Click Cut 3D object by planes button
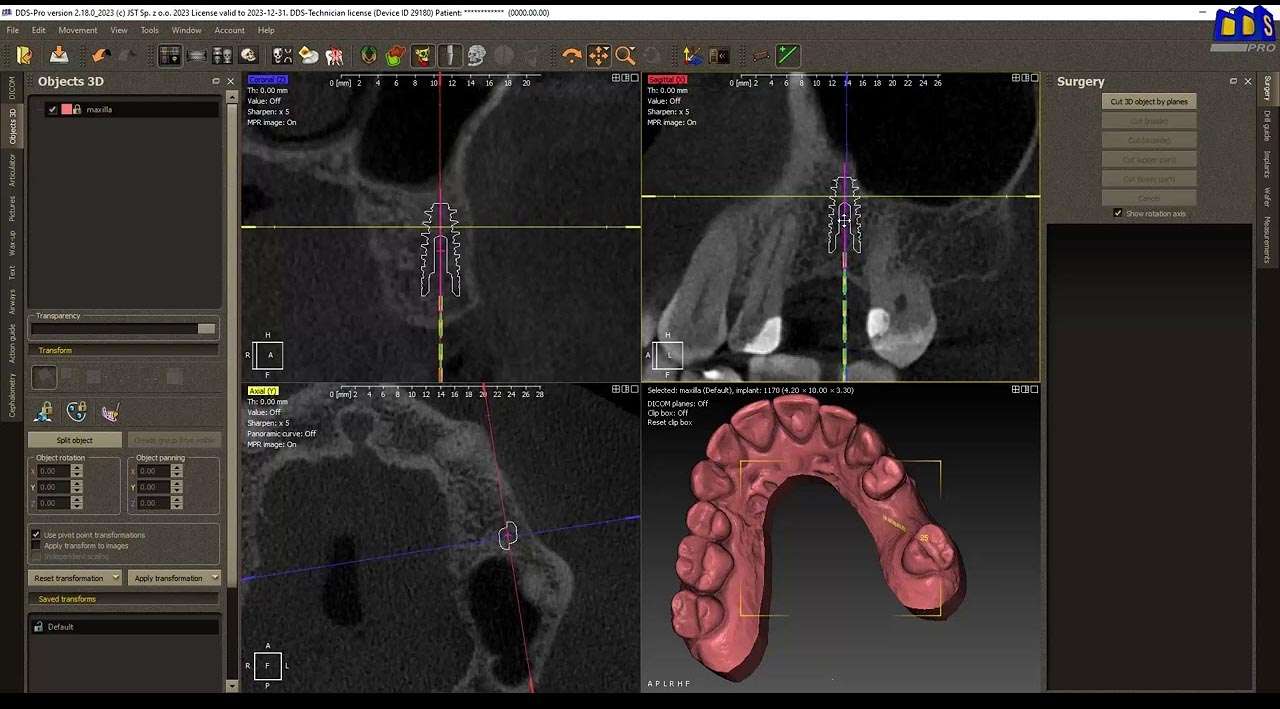Viewport: 1280px width, 709px height. (1149, 102)
